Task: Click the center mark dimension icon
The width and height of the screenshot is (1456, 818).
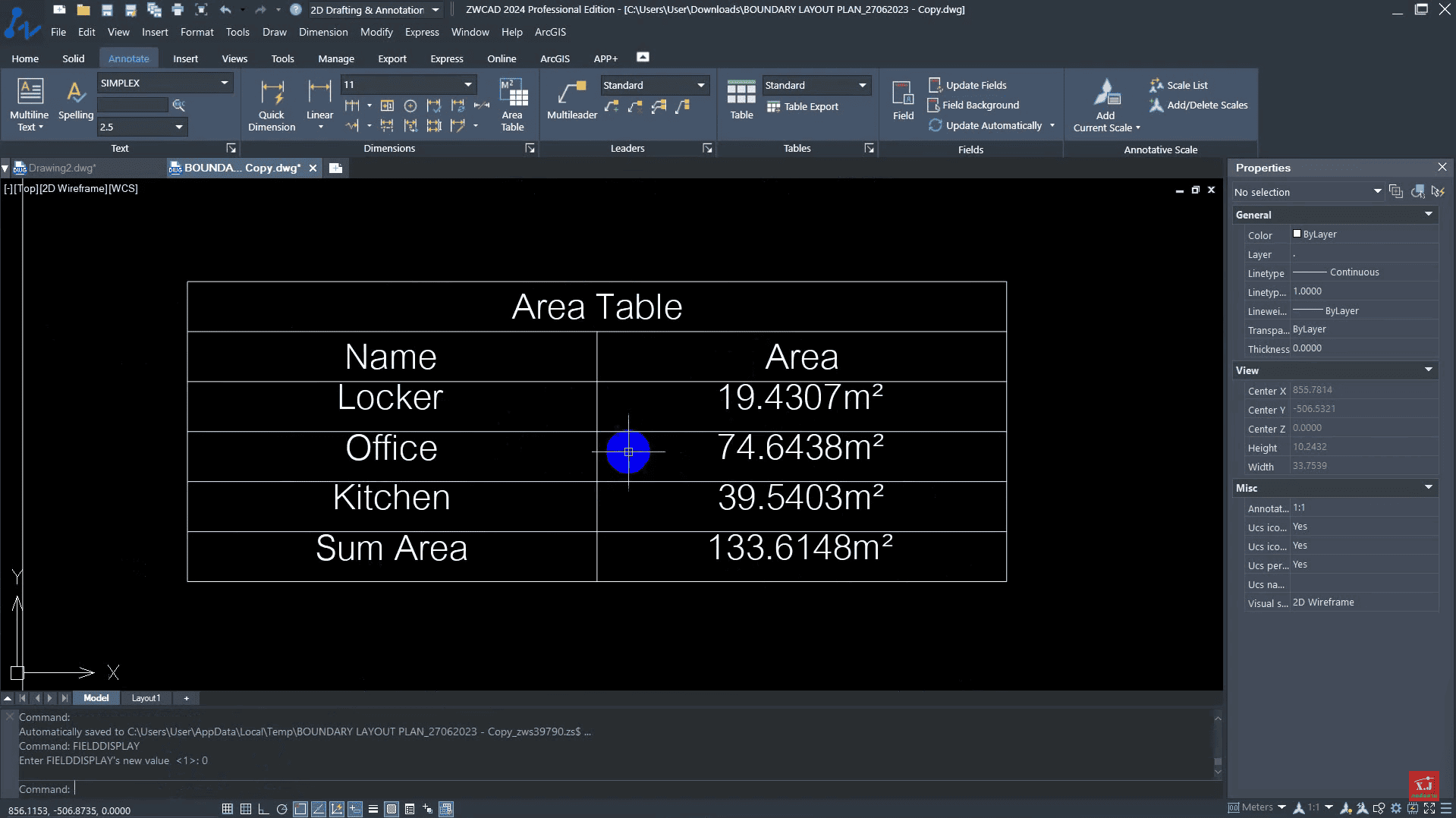Action: point(410,105)
